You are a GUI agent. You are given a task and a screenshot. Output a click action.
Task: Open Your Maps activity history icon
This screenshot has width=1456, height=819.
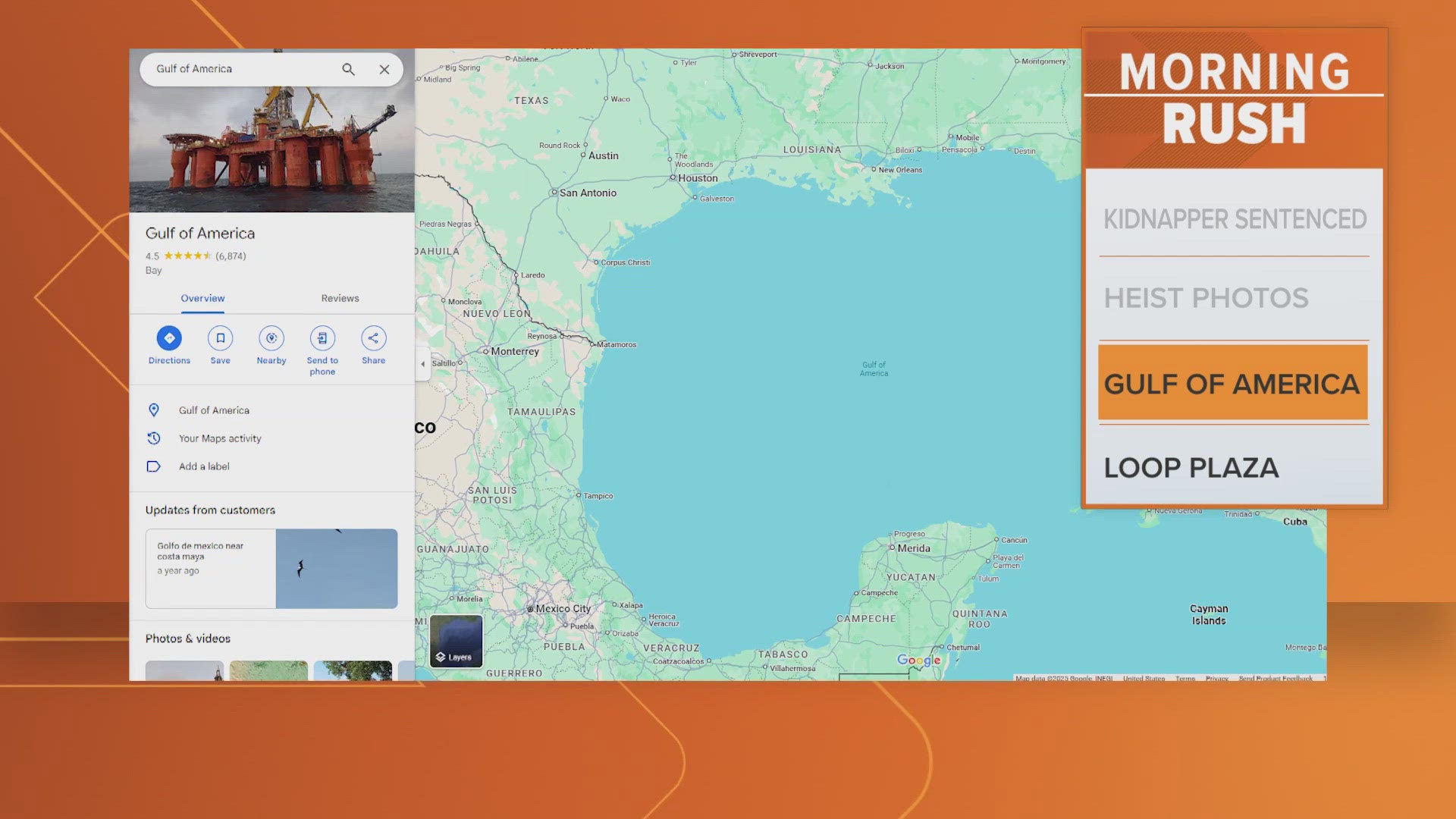pos(154,438)
